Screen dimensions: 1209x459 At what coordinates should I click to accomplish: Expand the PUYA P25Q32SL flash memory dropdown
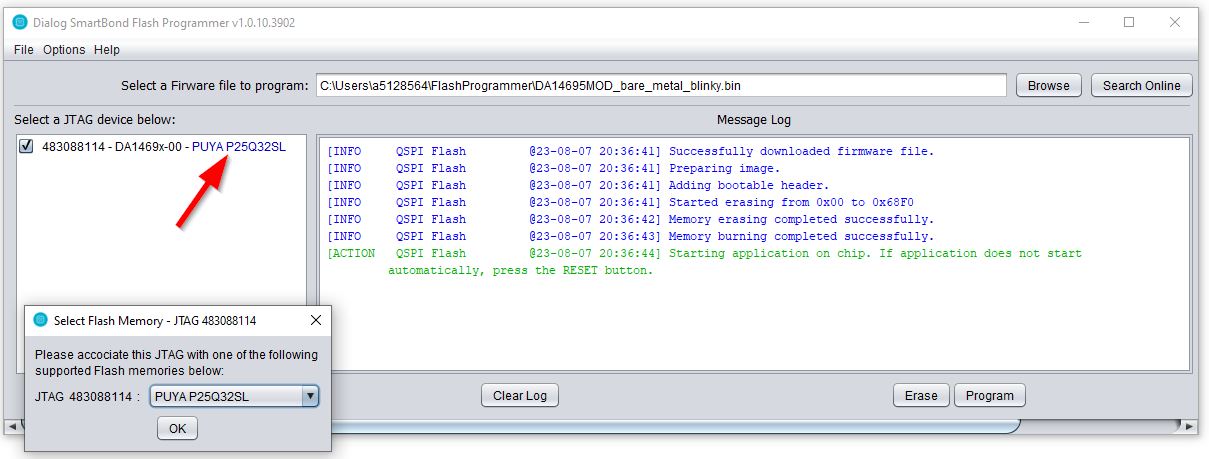(310, 396)
